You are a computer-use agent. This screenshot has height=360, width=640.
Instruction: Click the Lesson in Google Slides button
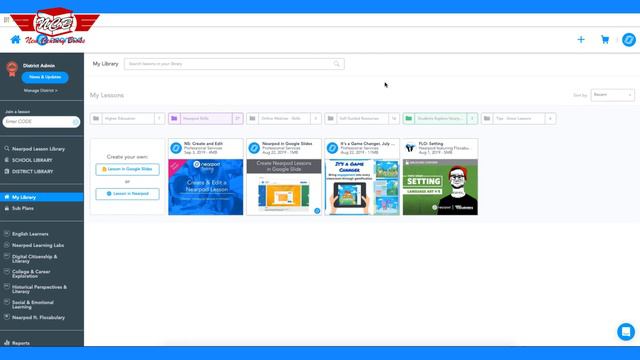click(x=127, y=169)
